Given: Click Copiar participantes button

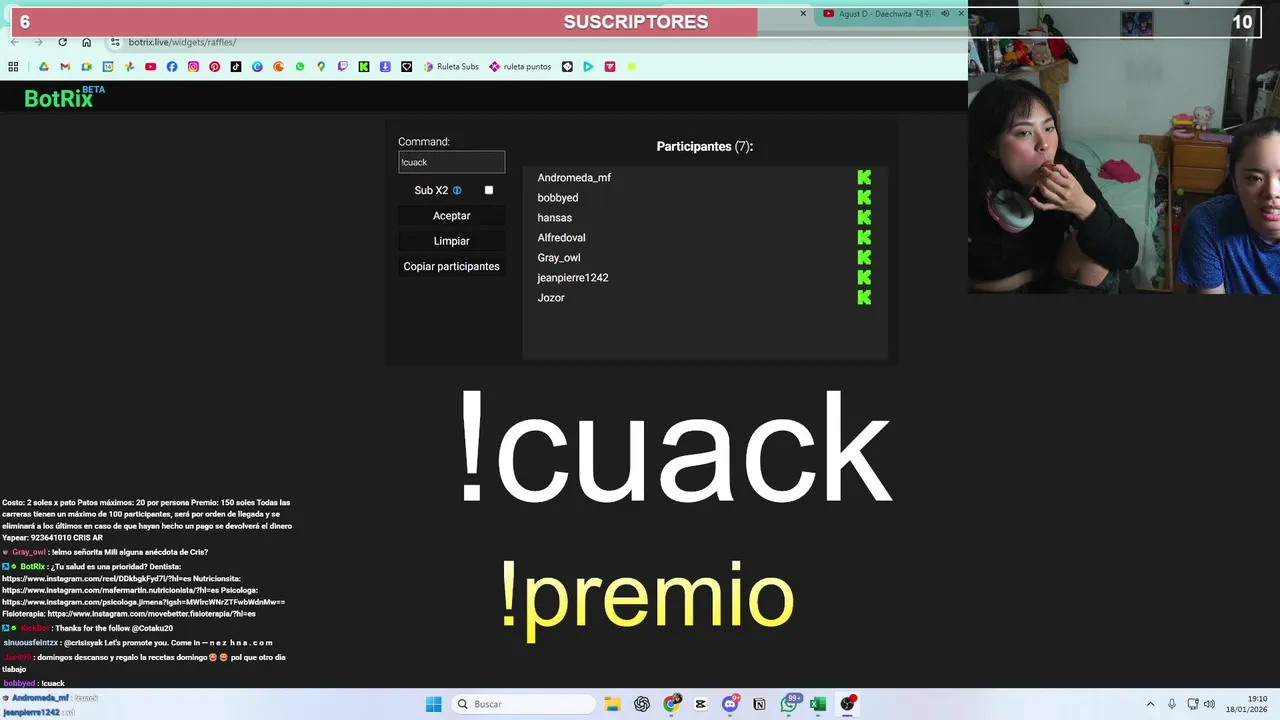Looking at the screenshot, I should [x=451, y=266].
